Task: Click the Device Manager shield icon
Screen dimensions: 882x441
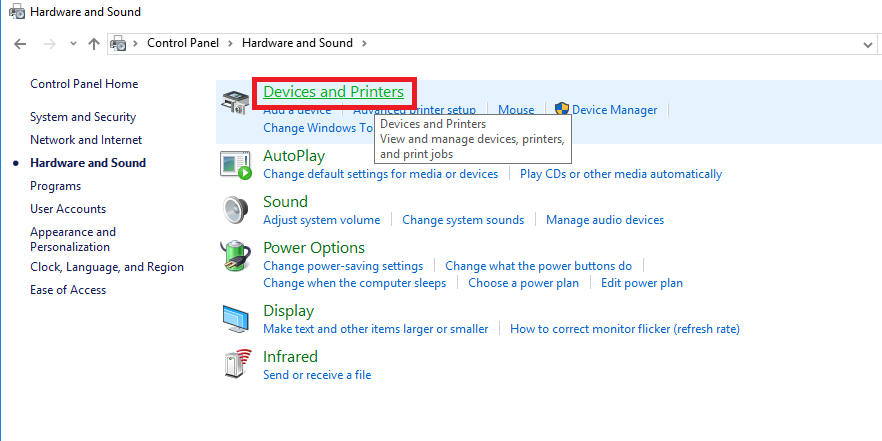Action: 561,109
